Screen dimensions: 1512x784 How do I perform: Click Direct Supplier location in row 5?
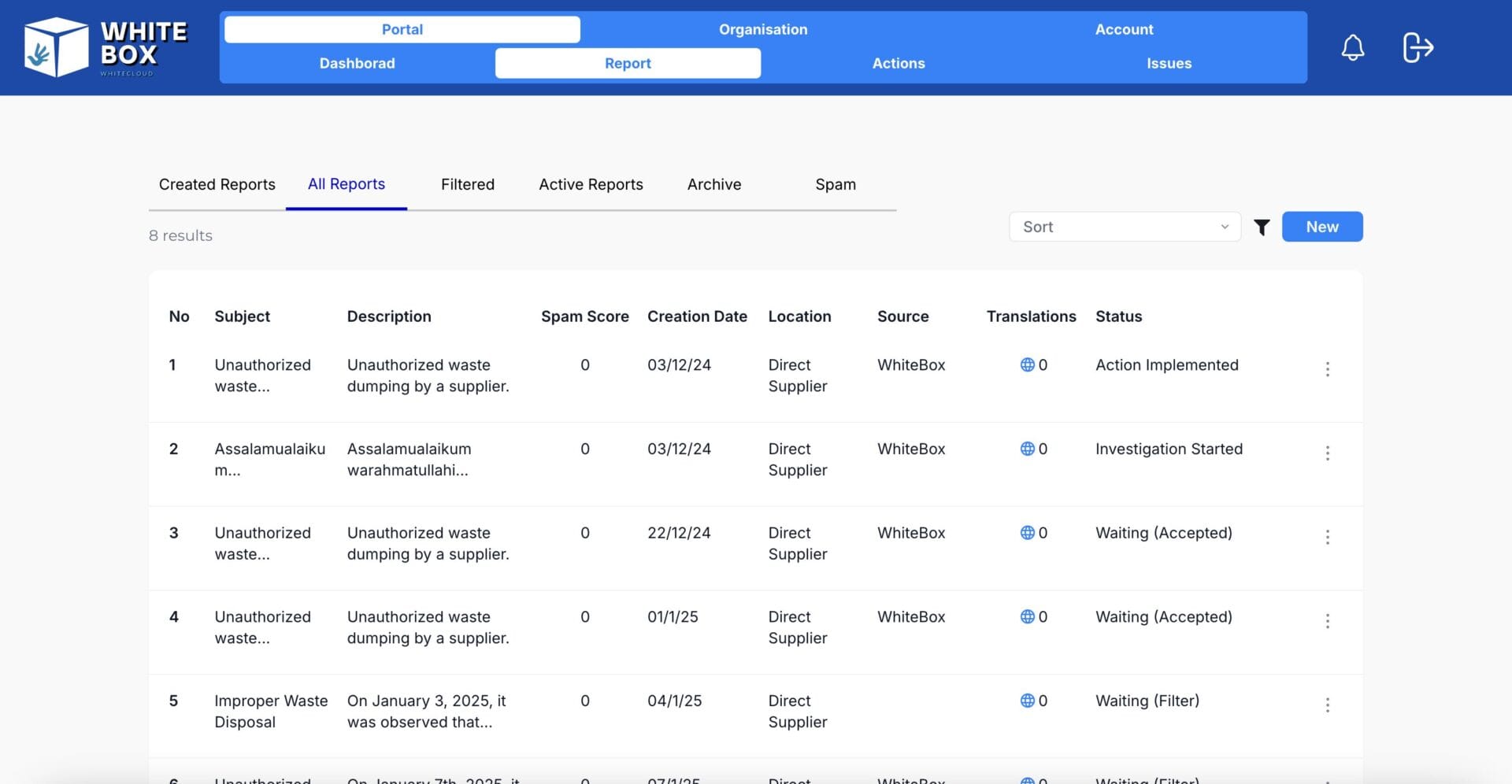[x=797, y=712]
